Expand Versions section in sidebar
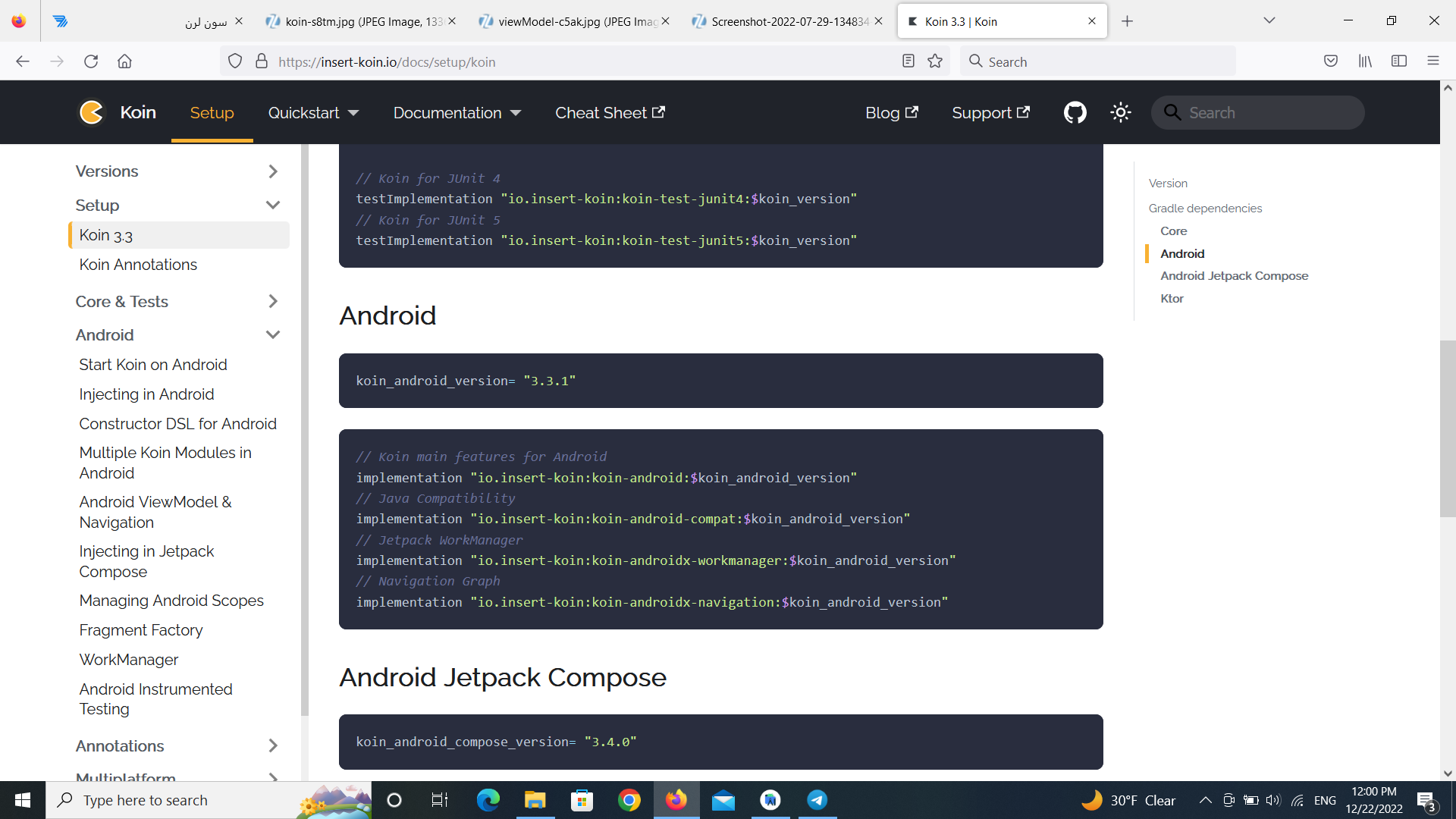Screen dimensions: 1456x819 point(273,171)
